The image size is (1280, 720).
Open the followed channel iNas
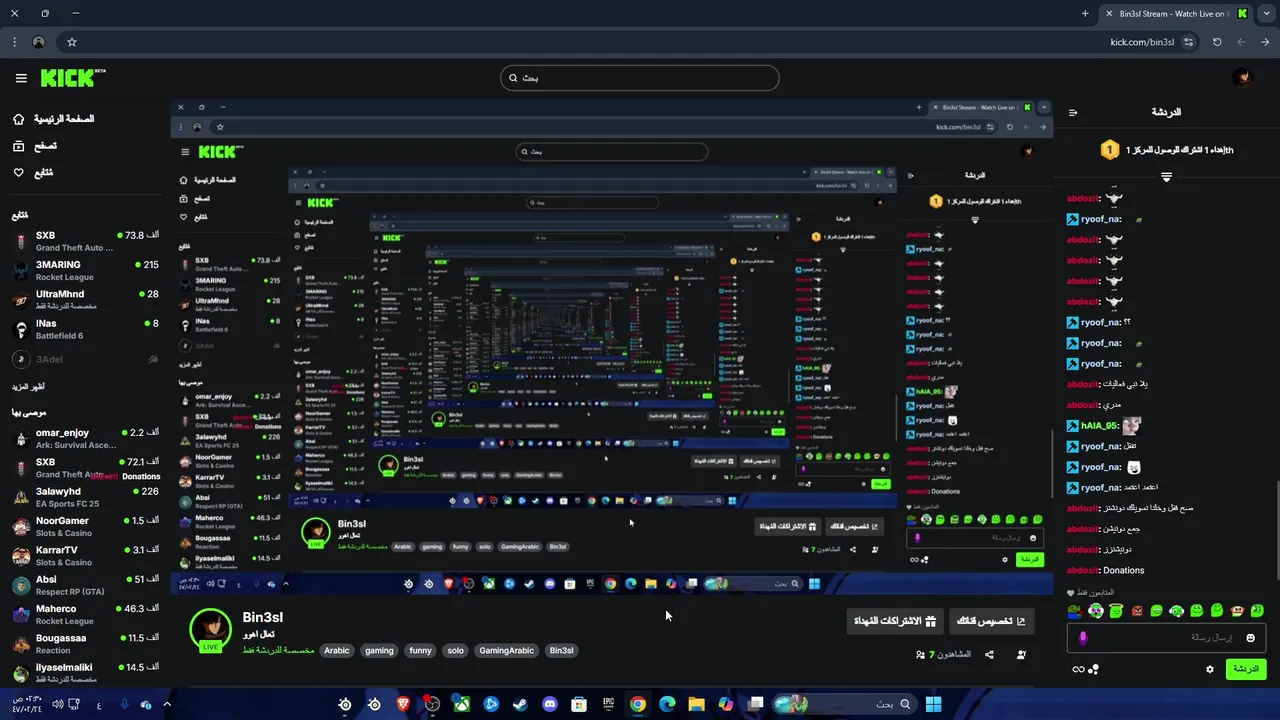[86, 329]
